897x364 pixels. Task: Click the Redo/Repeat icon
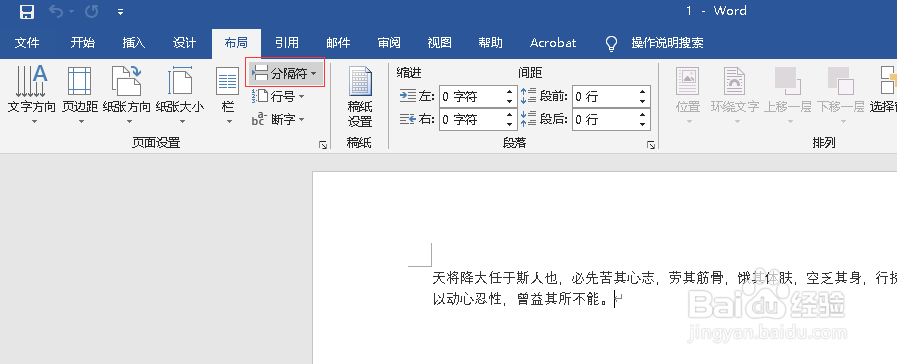coord(92,11)
